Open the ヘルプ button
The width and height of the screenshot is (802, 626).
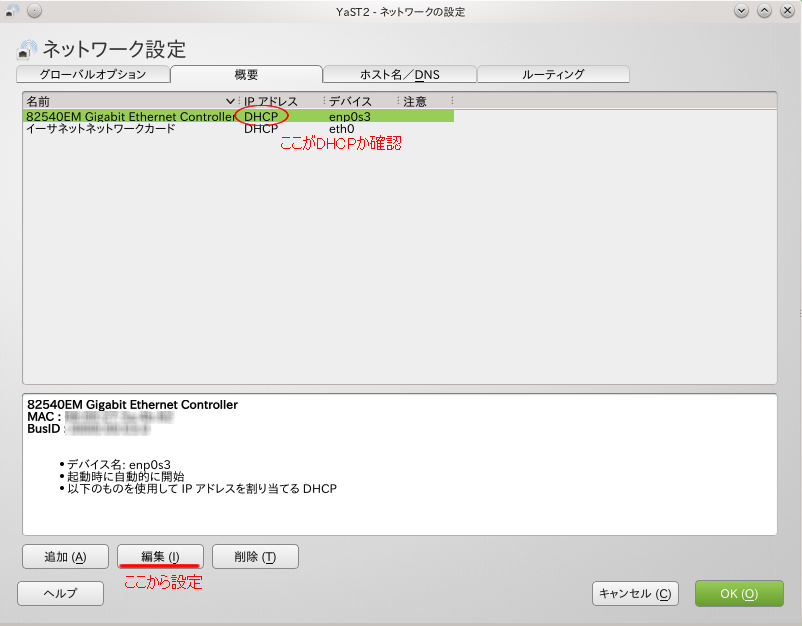[x=60, y=593]
